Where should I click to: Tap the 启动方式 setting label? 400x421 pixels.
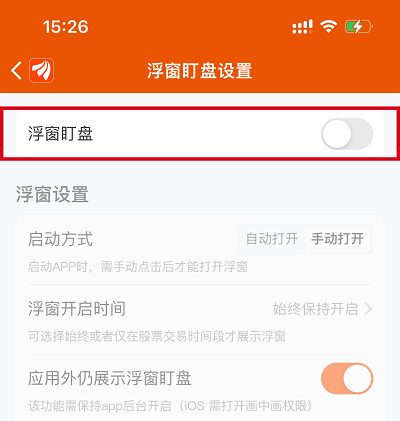(60, 239)
